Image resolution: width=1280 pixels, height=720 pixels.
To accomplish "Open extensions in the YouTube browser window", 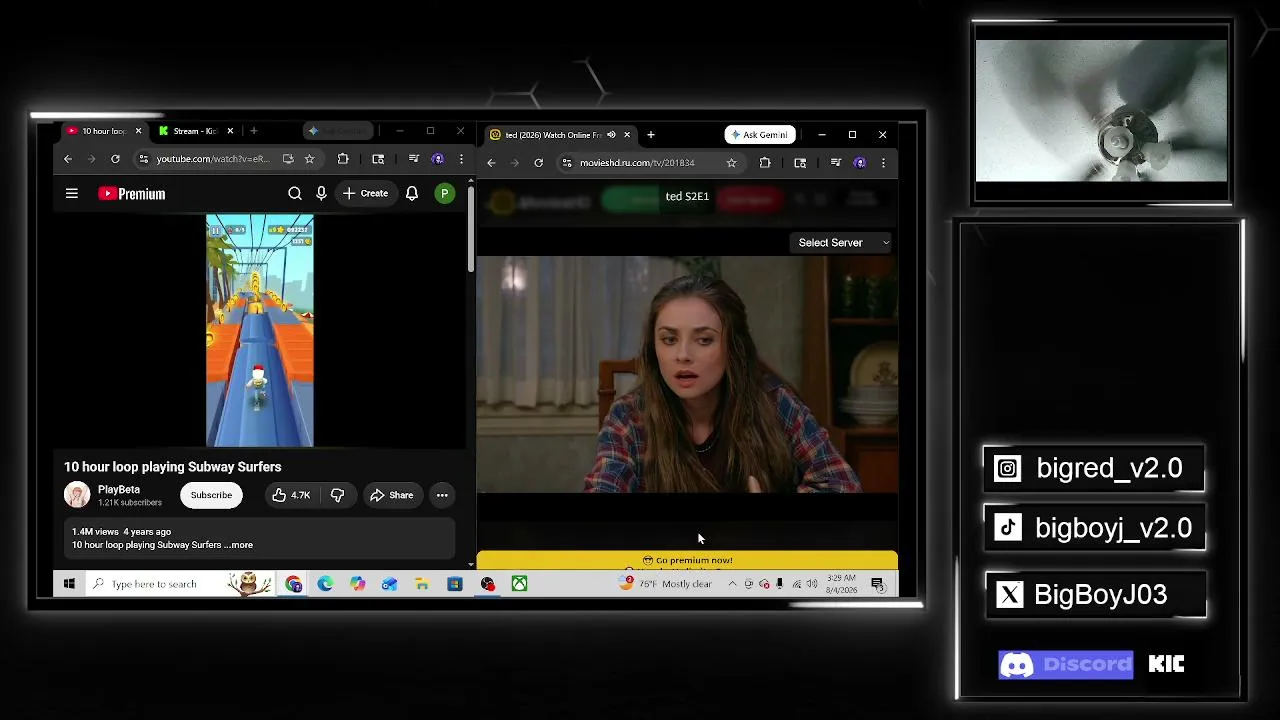I will (343, 159).
